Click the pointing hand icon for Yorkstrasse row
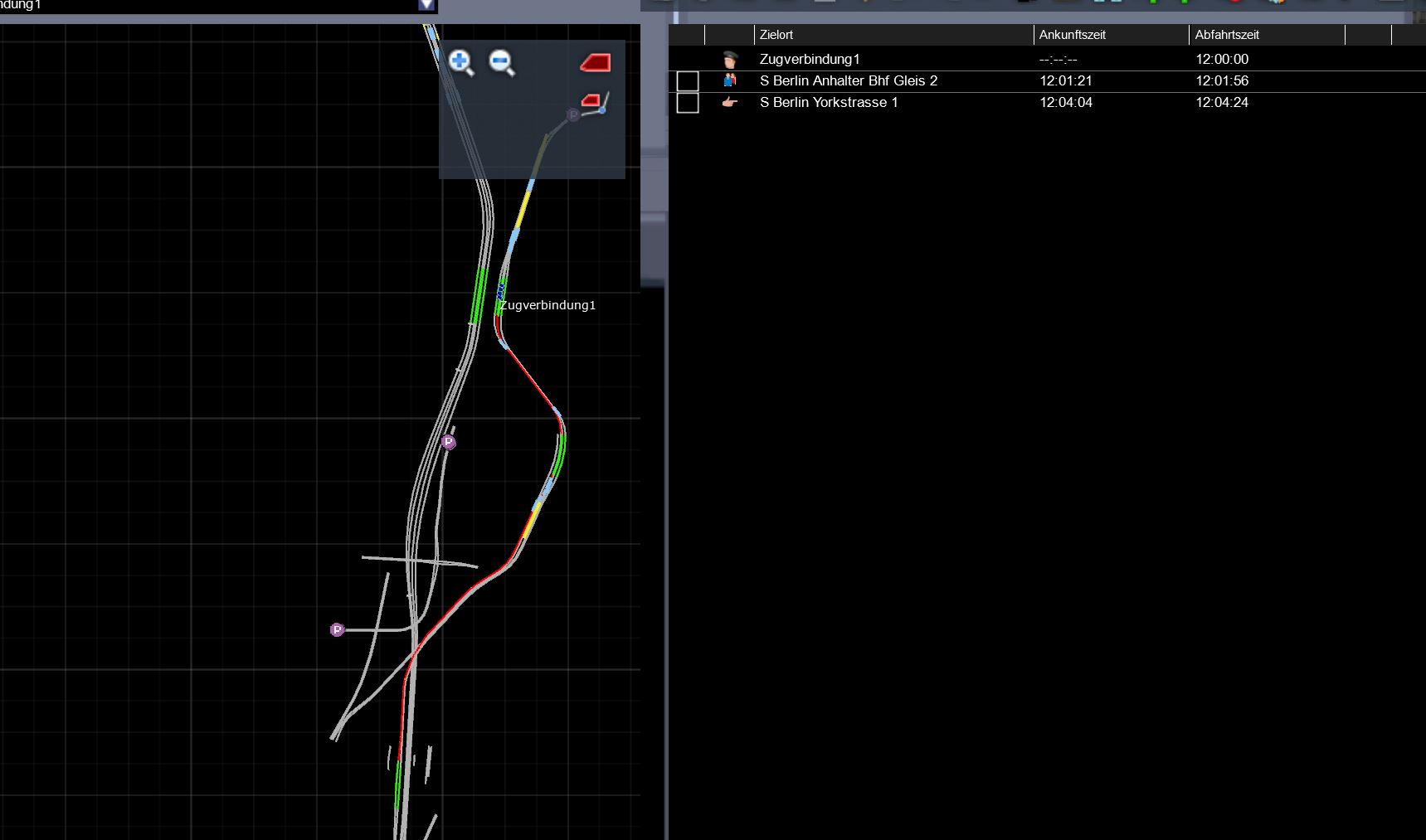The width and height of the screenshot is (1426, 840). click(730, 102)
